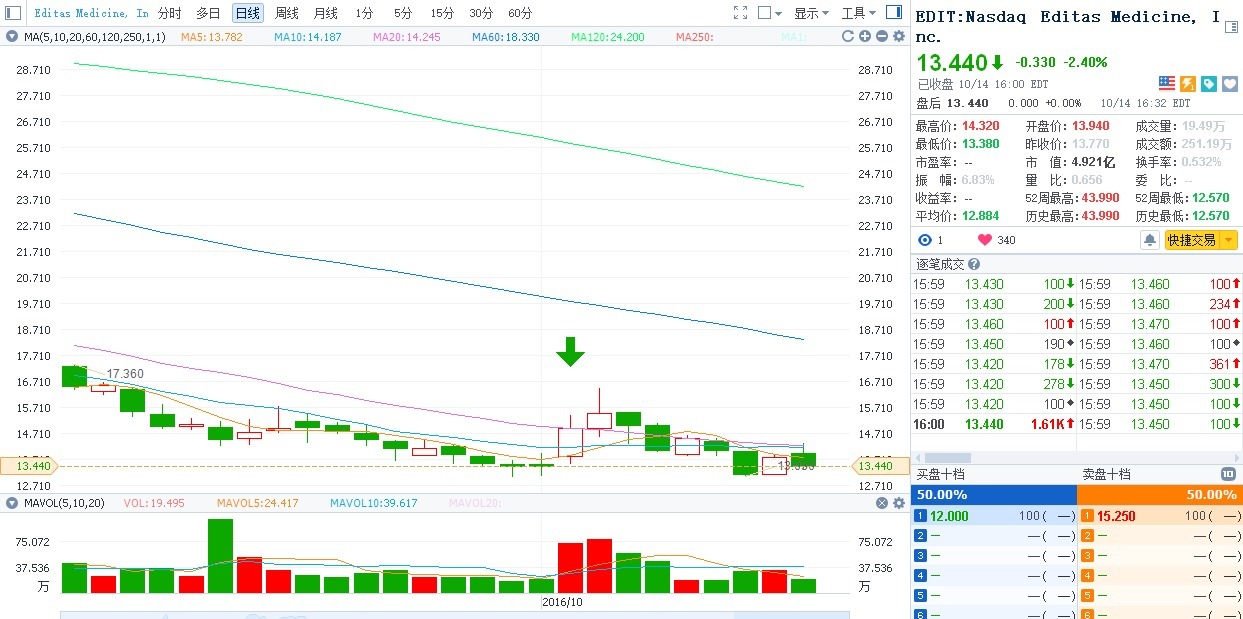The image size is (1243, 619).
Task: Open MAVOL indicator settings gear
Action: coord(898,503)
